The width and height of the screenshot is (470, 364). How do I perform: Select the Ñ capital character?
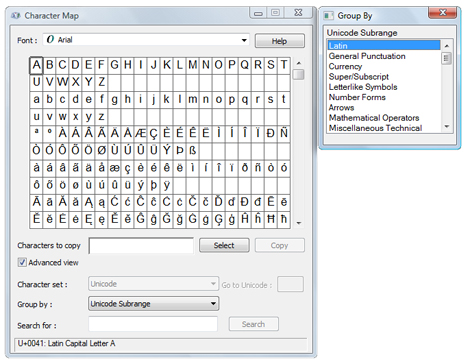(284, 133)
